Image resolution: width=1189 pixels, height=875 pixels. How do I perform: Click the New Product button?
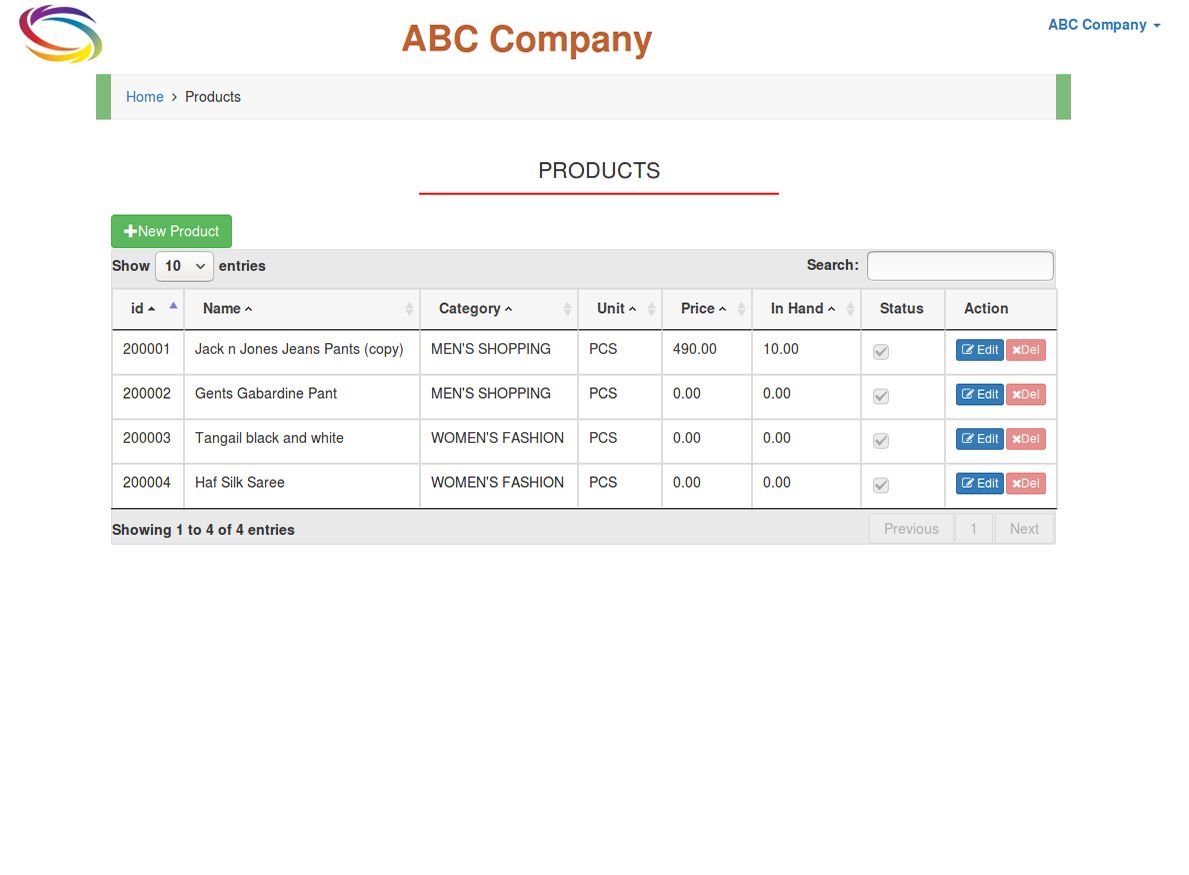[171, 231]
